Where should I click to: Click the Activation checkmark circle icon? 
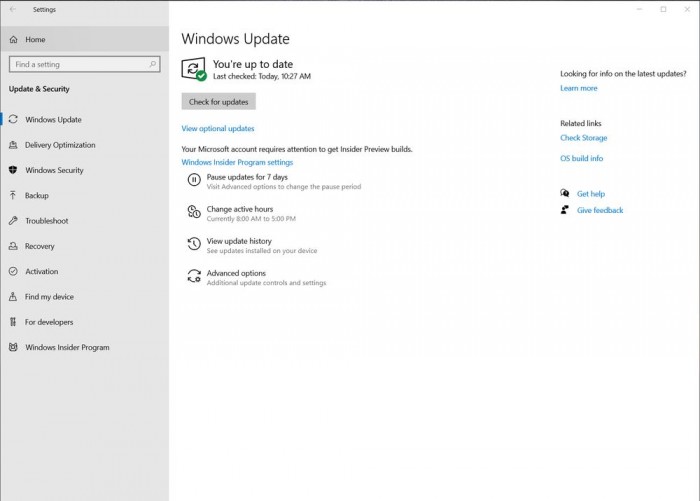13,271
